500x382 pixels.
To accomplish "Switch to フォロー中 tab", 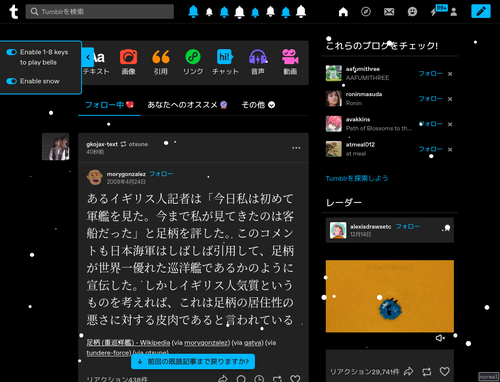I will pos(109,105).
